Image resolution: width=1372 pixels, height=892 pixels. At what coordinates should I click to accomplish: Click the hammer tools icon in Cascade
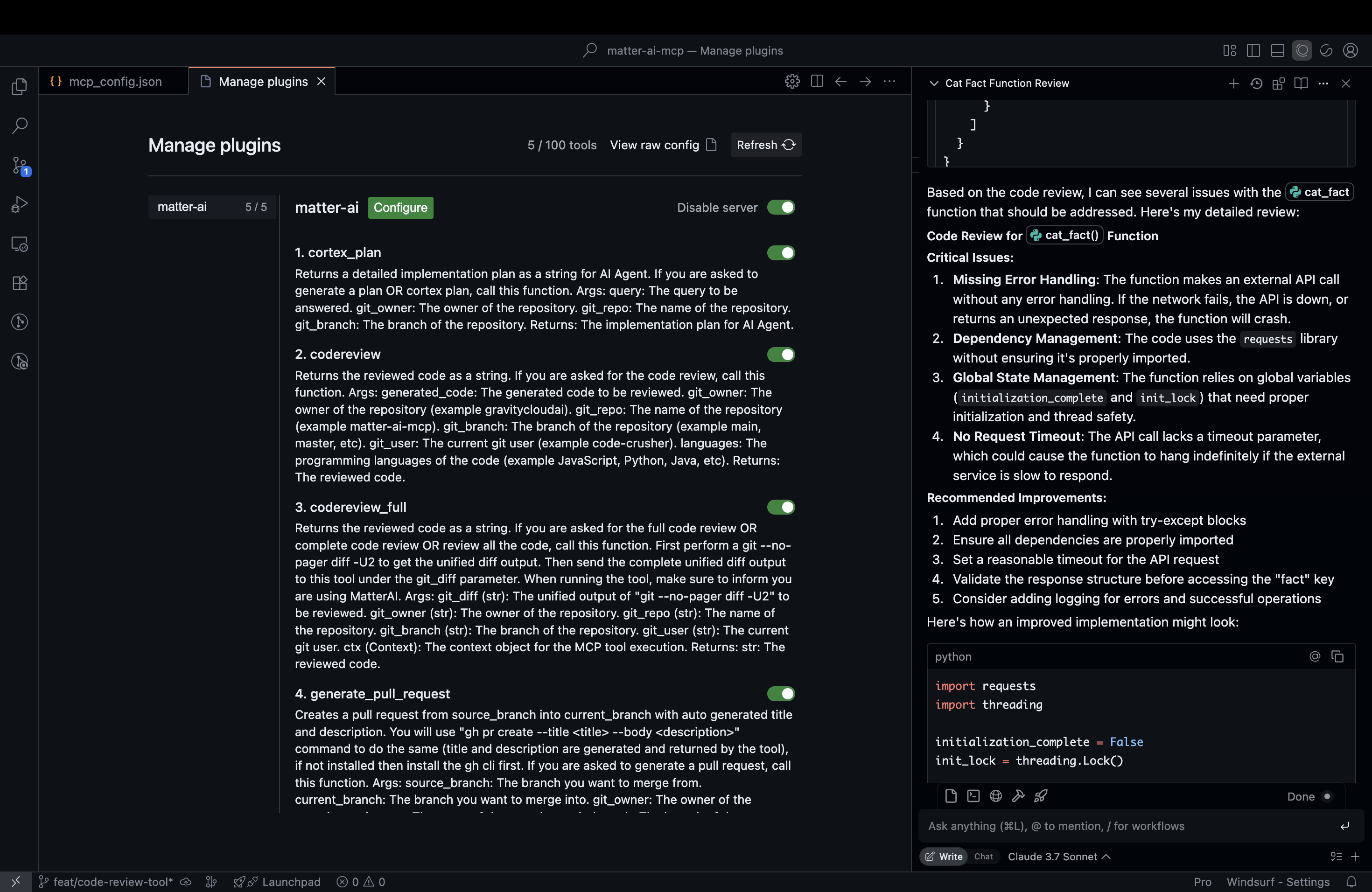click(1018, 796)
